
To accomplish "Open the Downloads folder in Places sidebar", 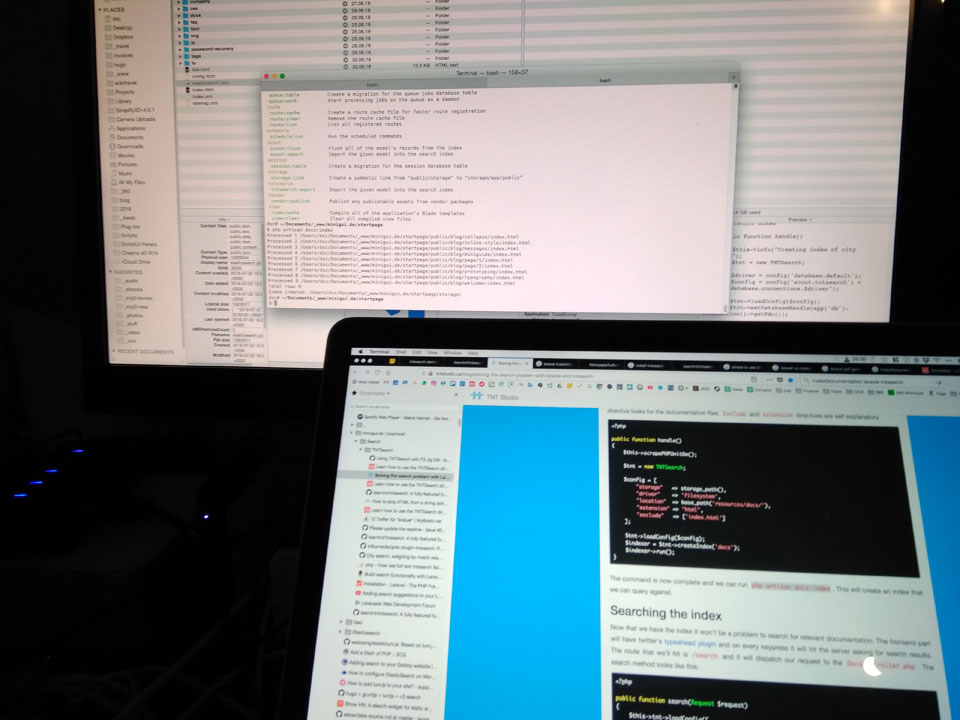I will pyautogui.click(x=130, y=146).
